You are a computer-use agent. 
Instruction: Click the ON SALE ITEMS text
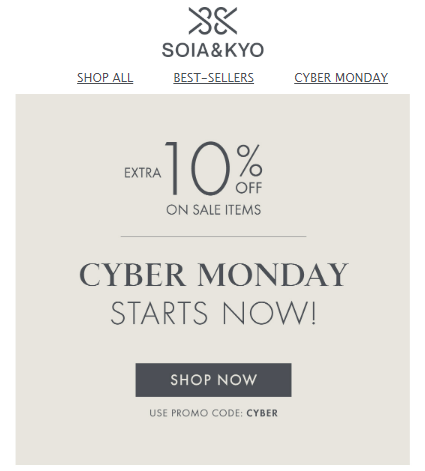pyautogui.click(x=213, y=210)
